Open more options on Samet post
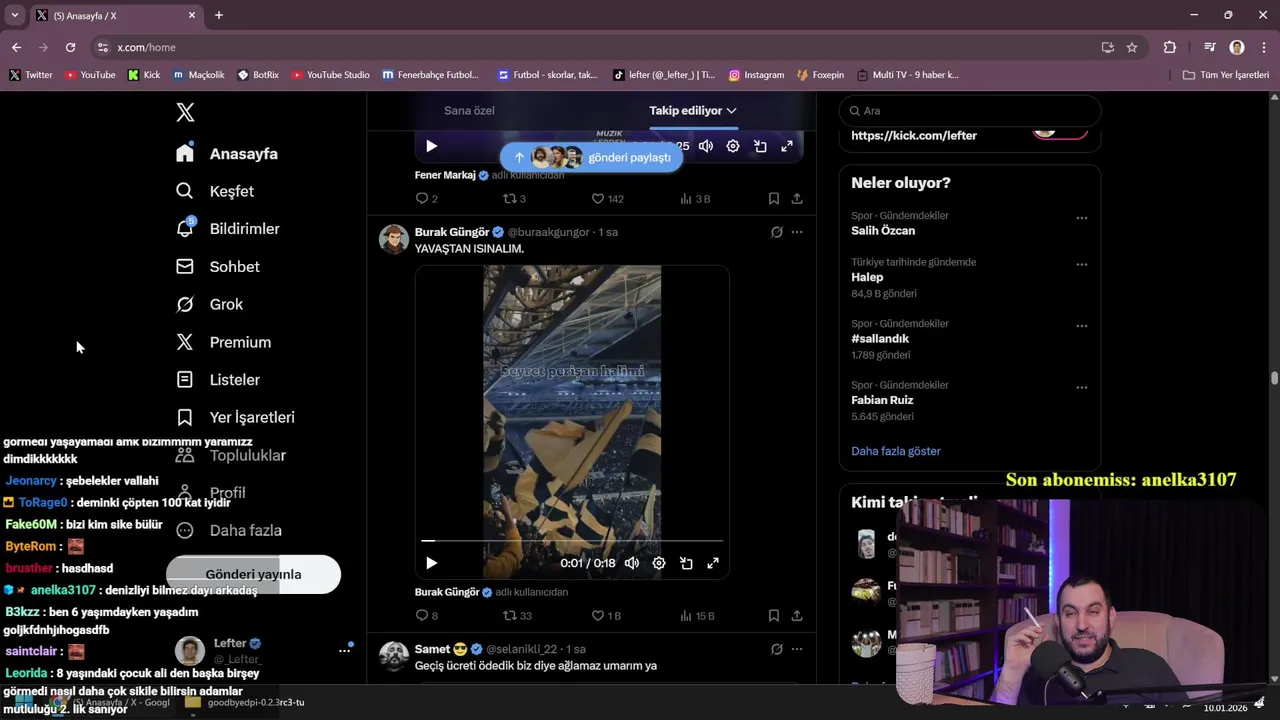Viewport: 1280px width, 720px height. pyautogui.click(x=797, y=649)
